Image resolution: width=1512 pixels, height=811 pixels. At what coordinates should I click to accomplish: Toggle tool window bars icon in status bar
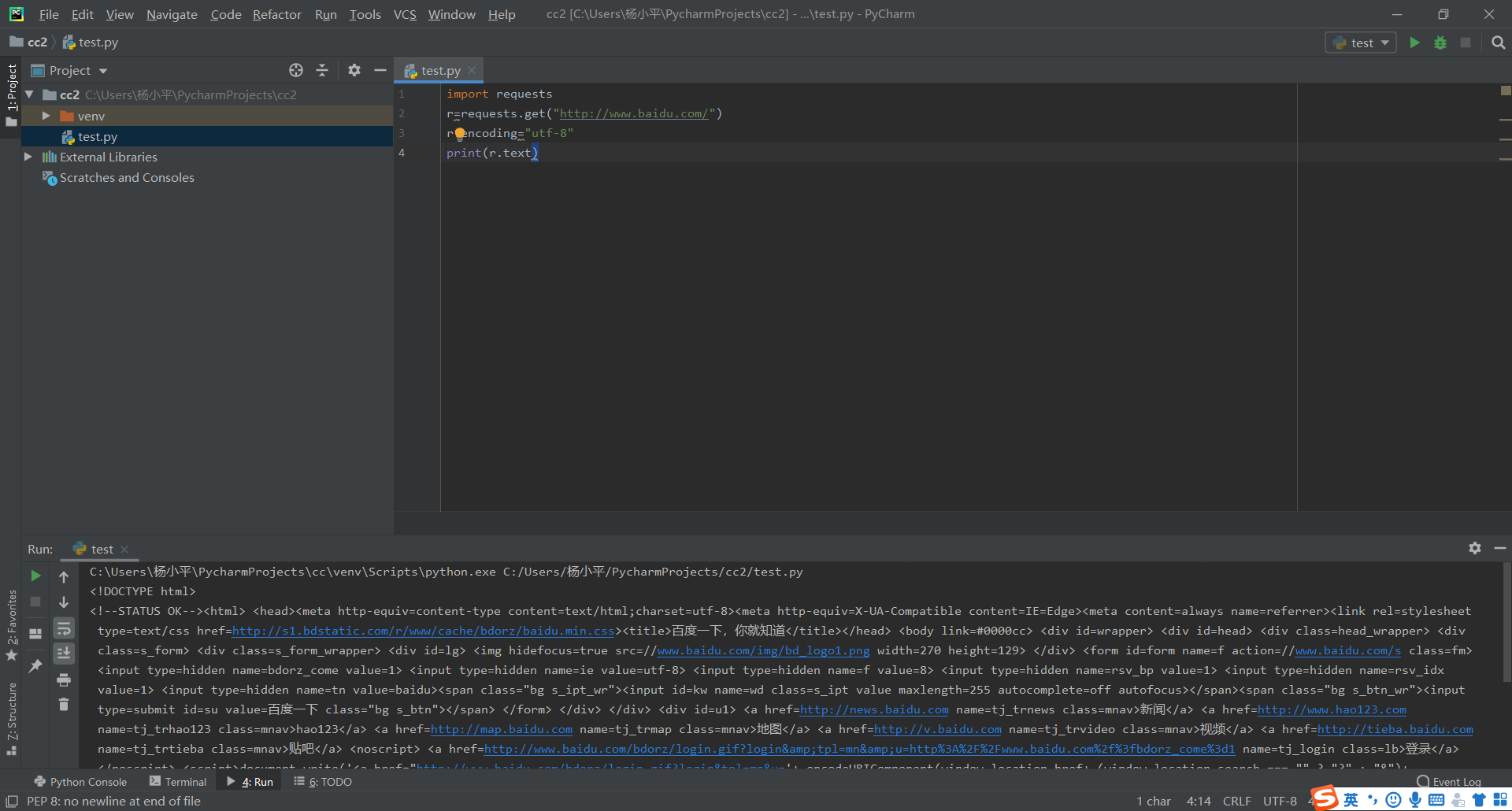[x=12, y=801]
